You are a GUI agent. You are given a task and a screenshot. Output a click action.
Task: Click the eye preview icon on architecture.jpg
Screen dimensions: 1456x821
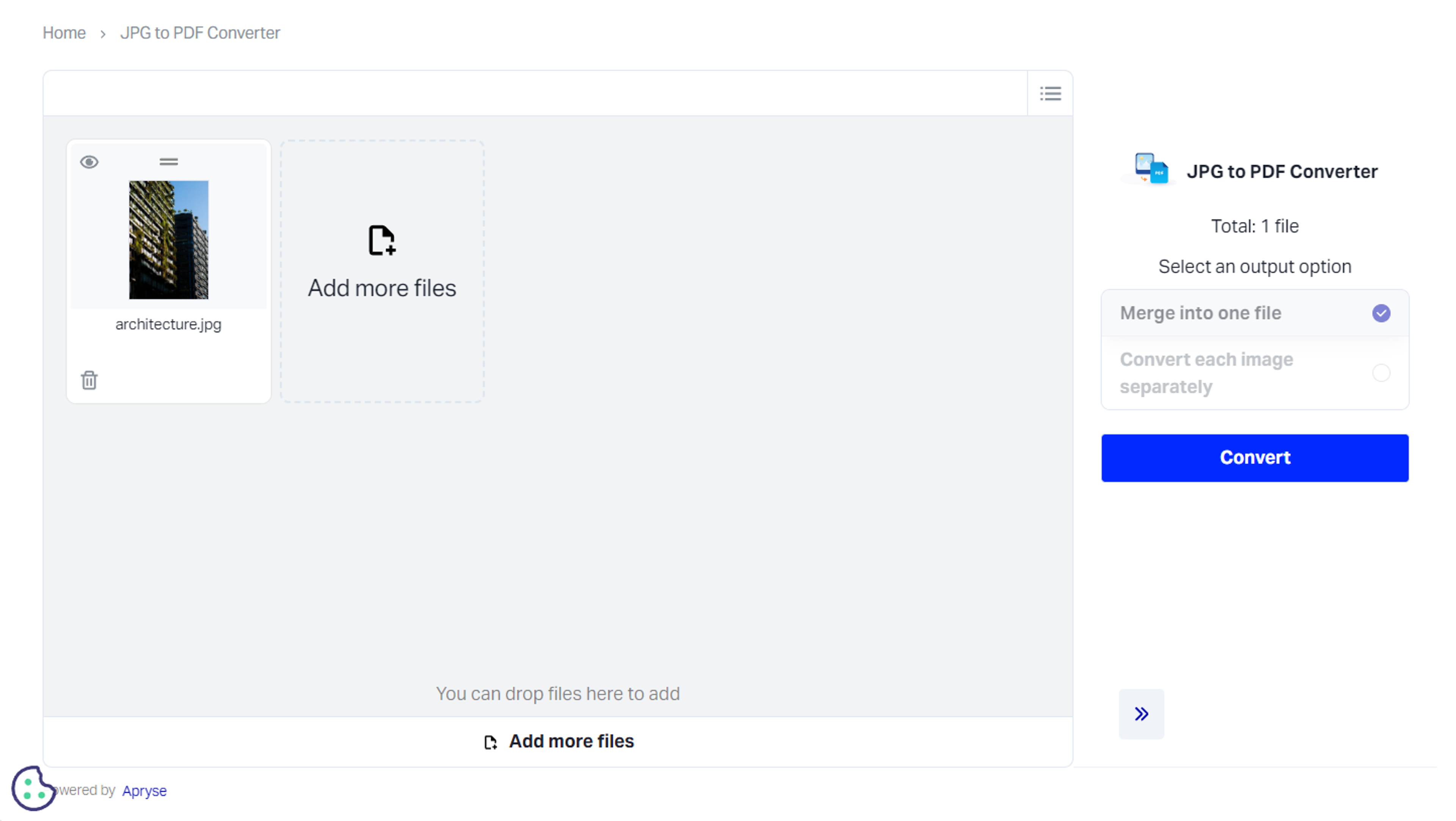(89, 162)
